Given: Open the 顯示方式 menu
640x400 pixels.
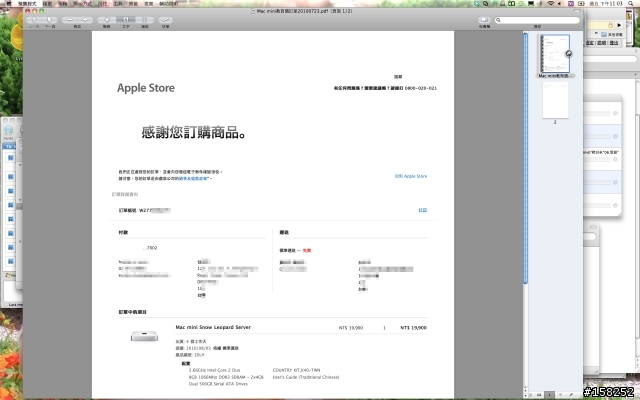Looking at the screenshot, I should point(82,3).
